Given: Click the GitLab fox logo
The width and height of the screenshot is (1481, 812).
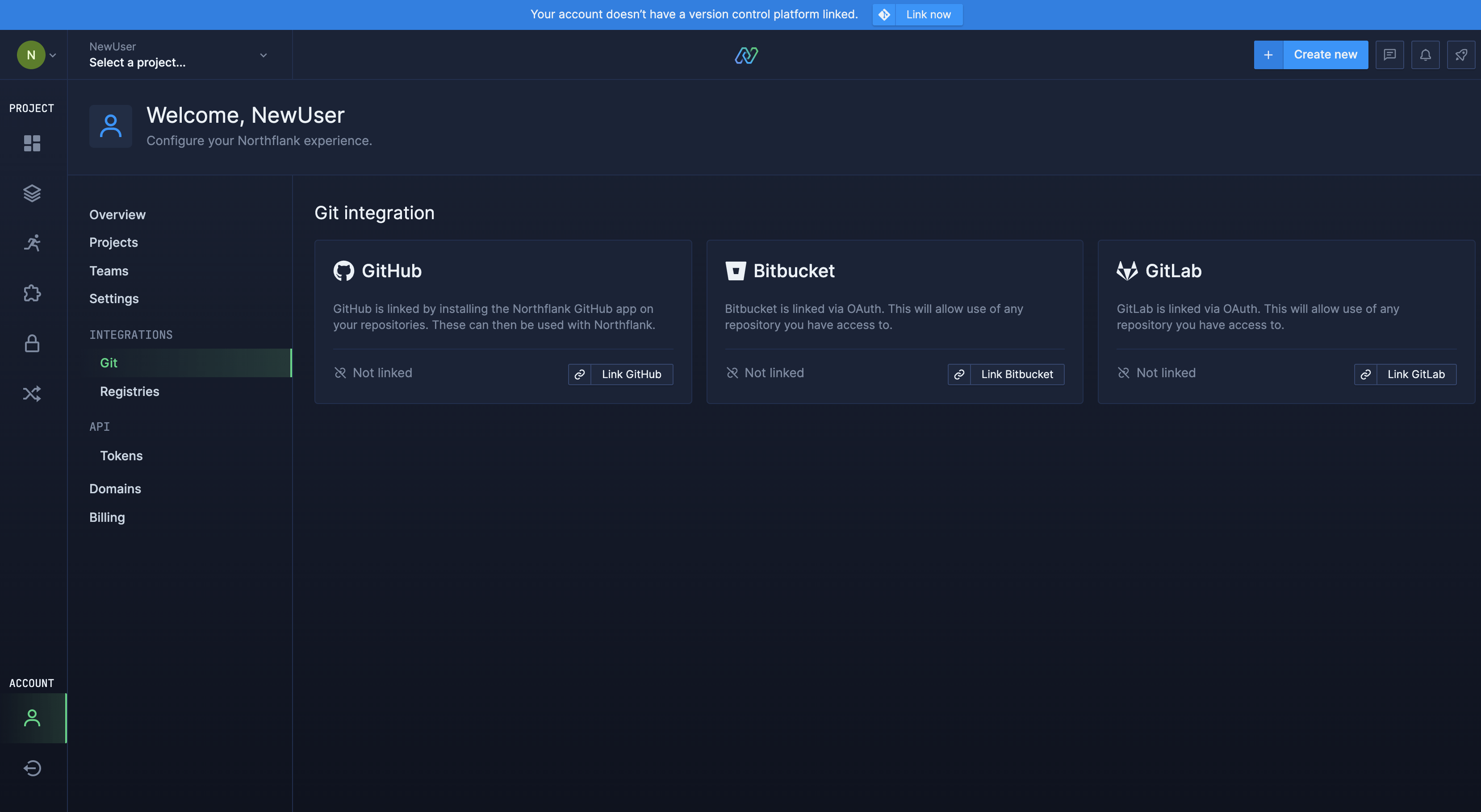Looking at the screenshot, I should 1127,271.
